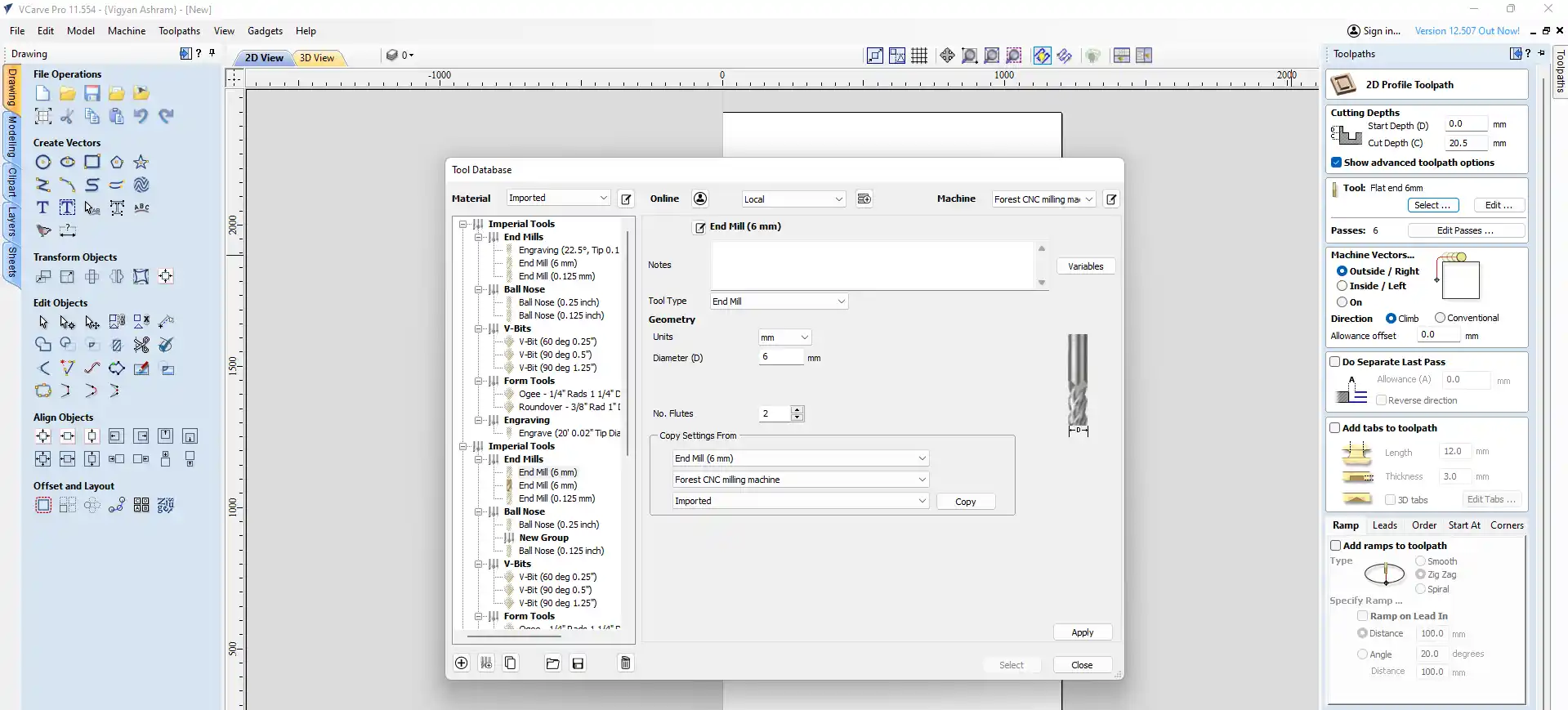The width and height of the screenshot is (1568, 710).
Task: Open the Nest Parts tool
Action: pos(165,505)
